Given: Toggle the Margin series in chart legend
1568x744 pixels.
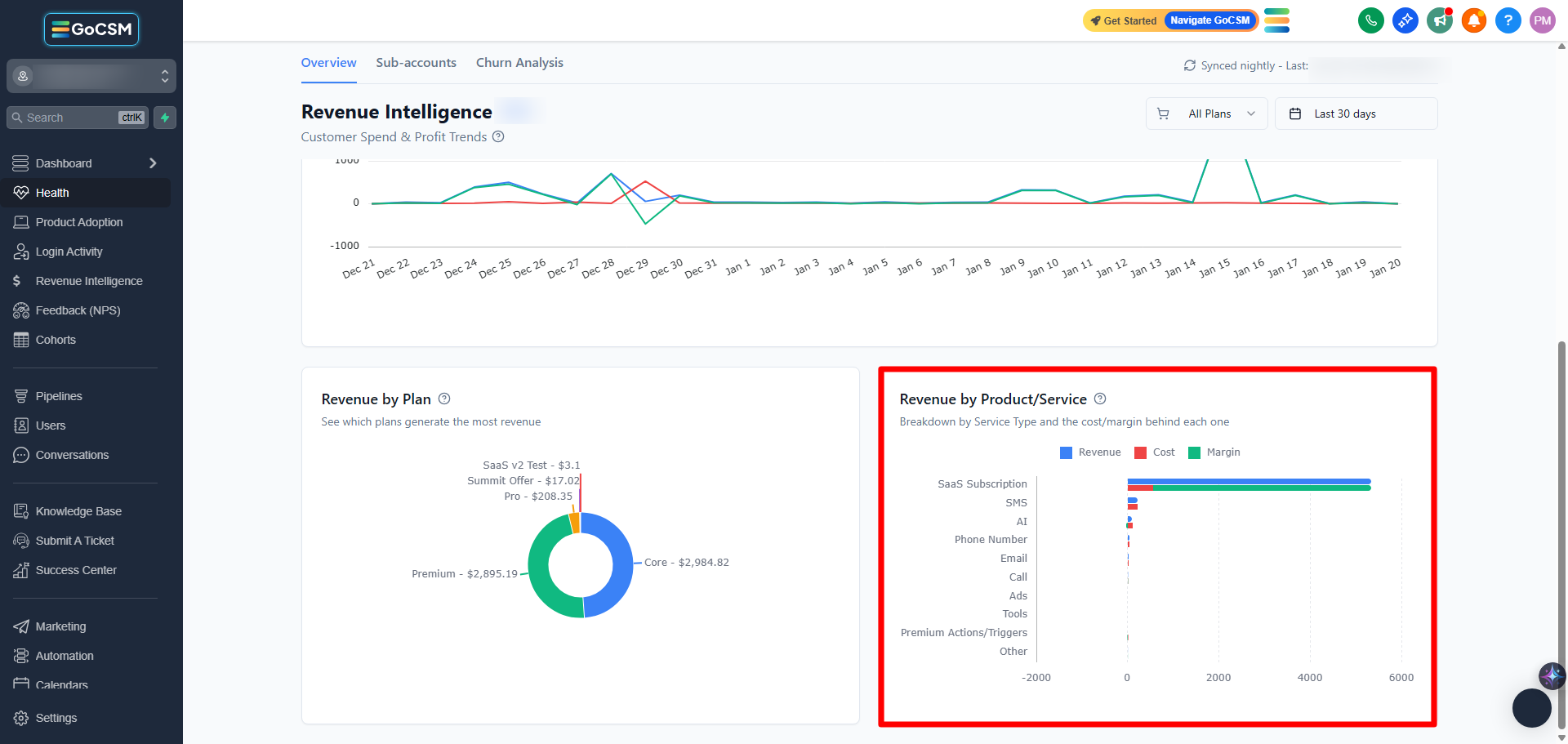Looking at the screenshot, I should pyautogui.click(x=1214, y=452).
